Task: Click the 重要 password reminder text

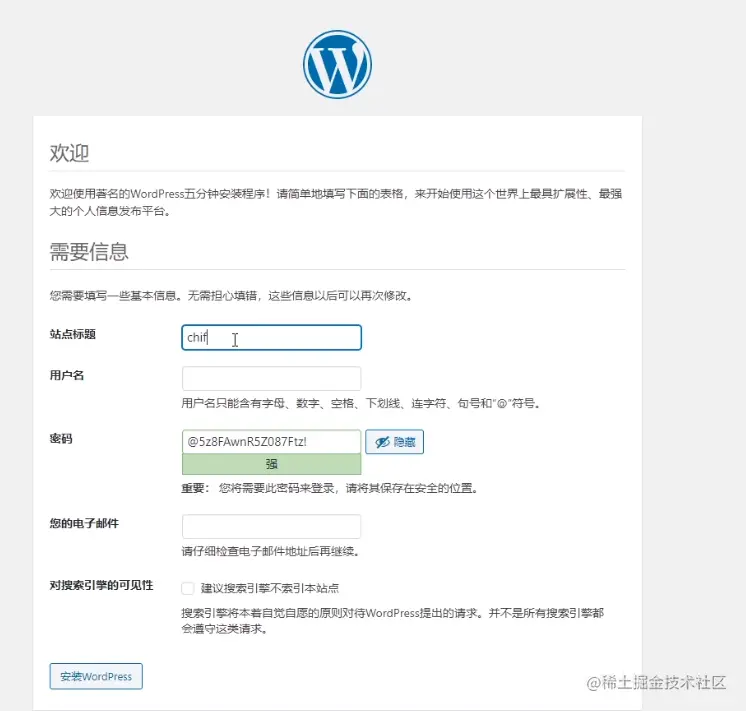Action: (x=330, y=488)
